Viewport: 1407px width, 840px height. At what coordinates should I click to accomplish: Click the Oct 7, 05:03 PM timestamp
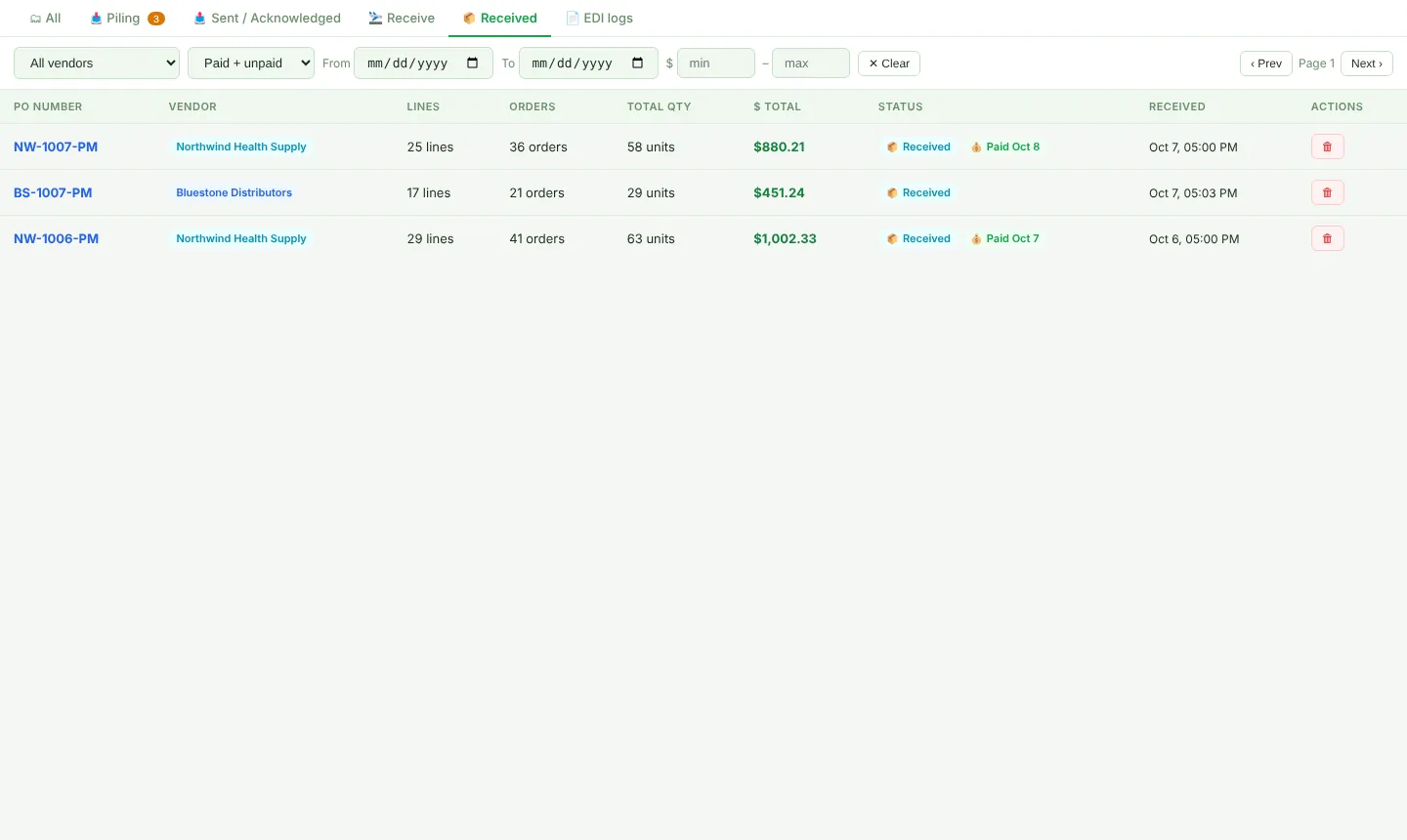point(1193,193)
